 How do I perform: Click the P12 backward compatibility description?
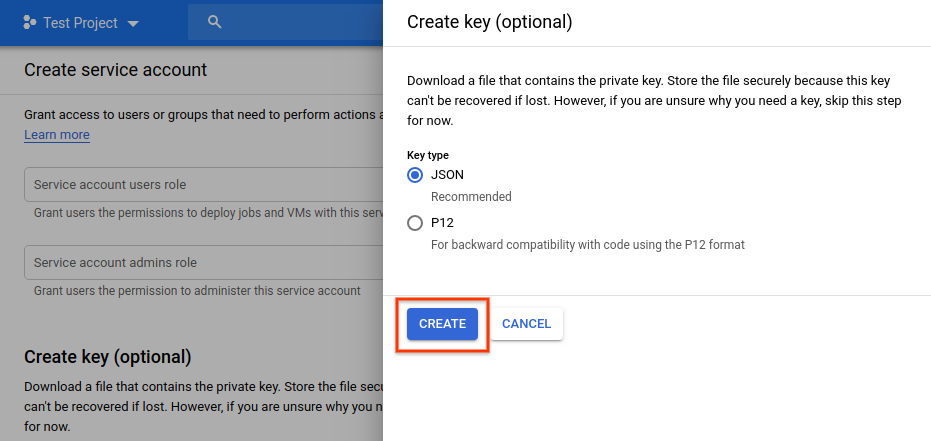[587, 244]
